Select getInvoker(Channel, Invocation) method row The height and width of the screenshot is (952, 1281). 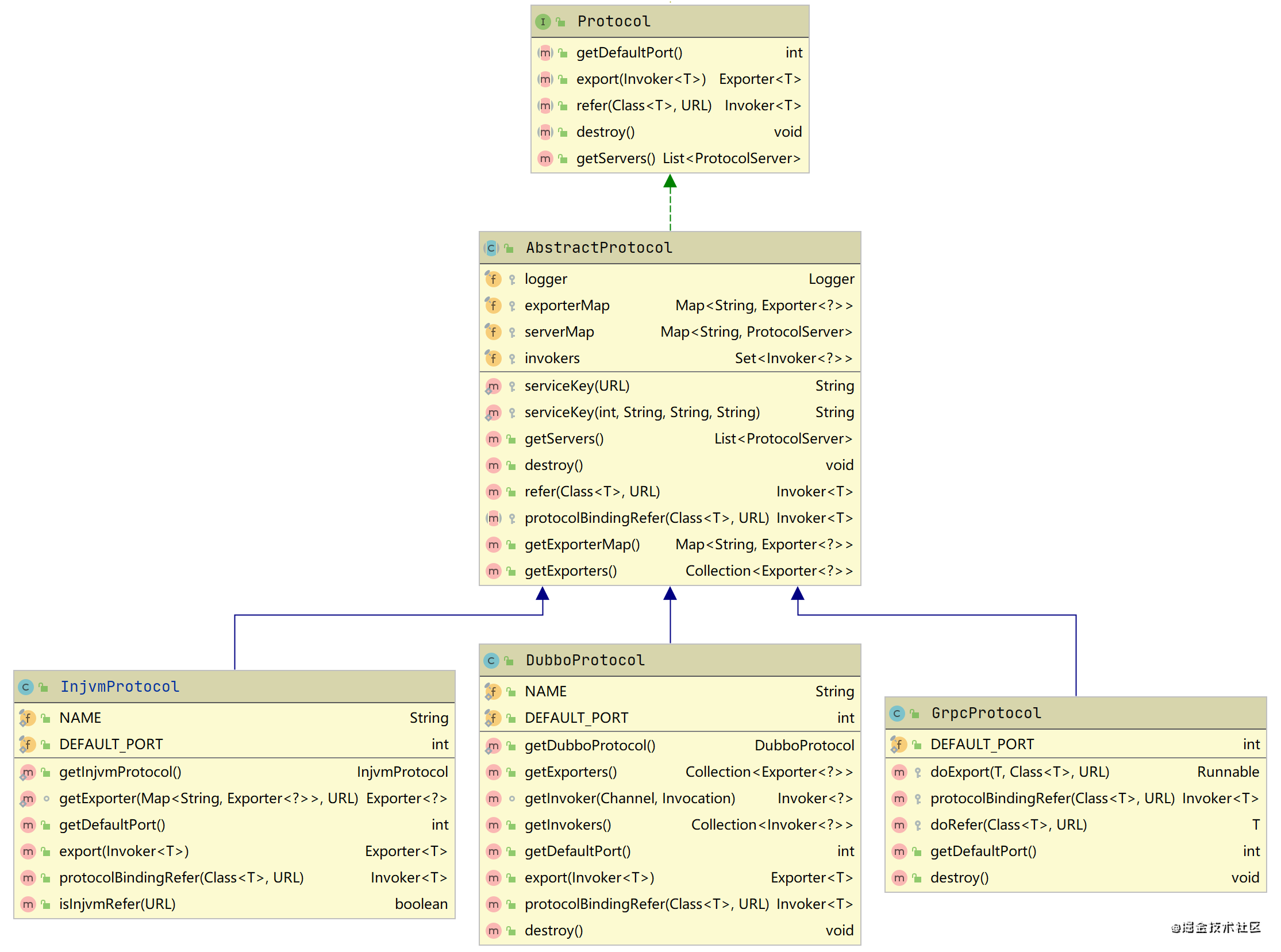(629, 799)
